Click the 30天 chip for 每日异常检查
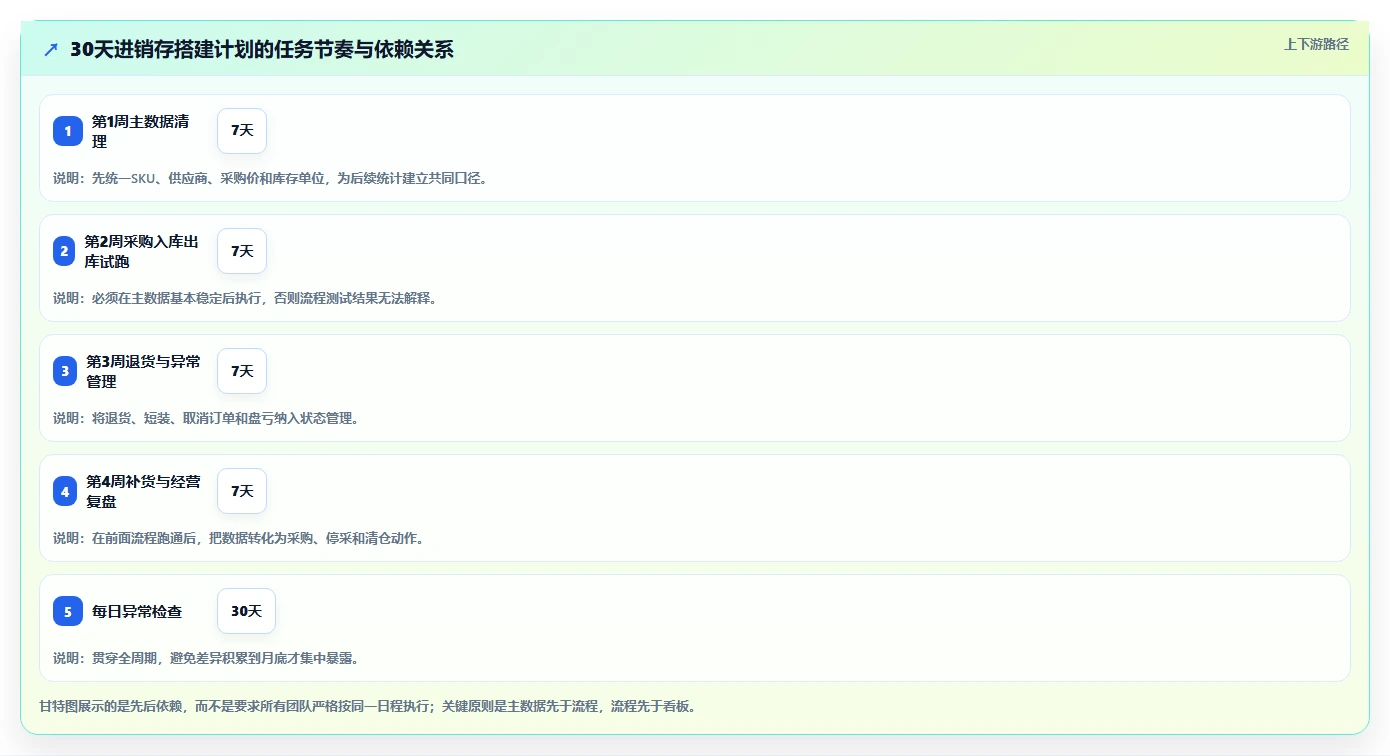 click(x=246, y=611)
